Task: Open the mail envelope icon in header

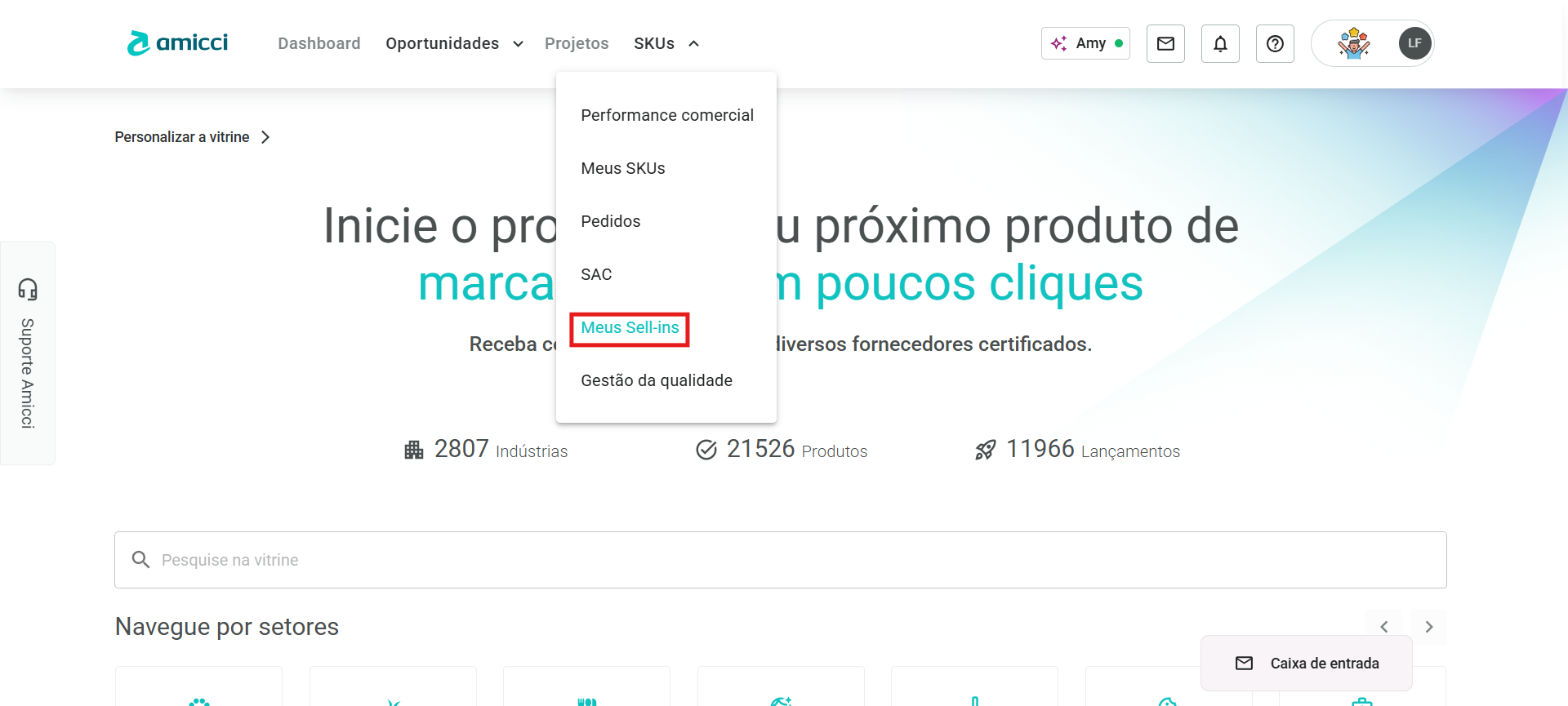Action: point(1165,44)
